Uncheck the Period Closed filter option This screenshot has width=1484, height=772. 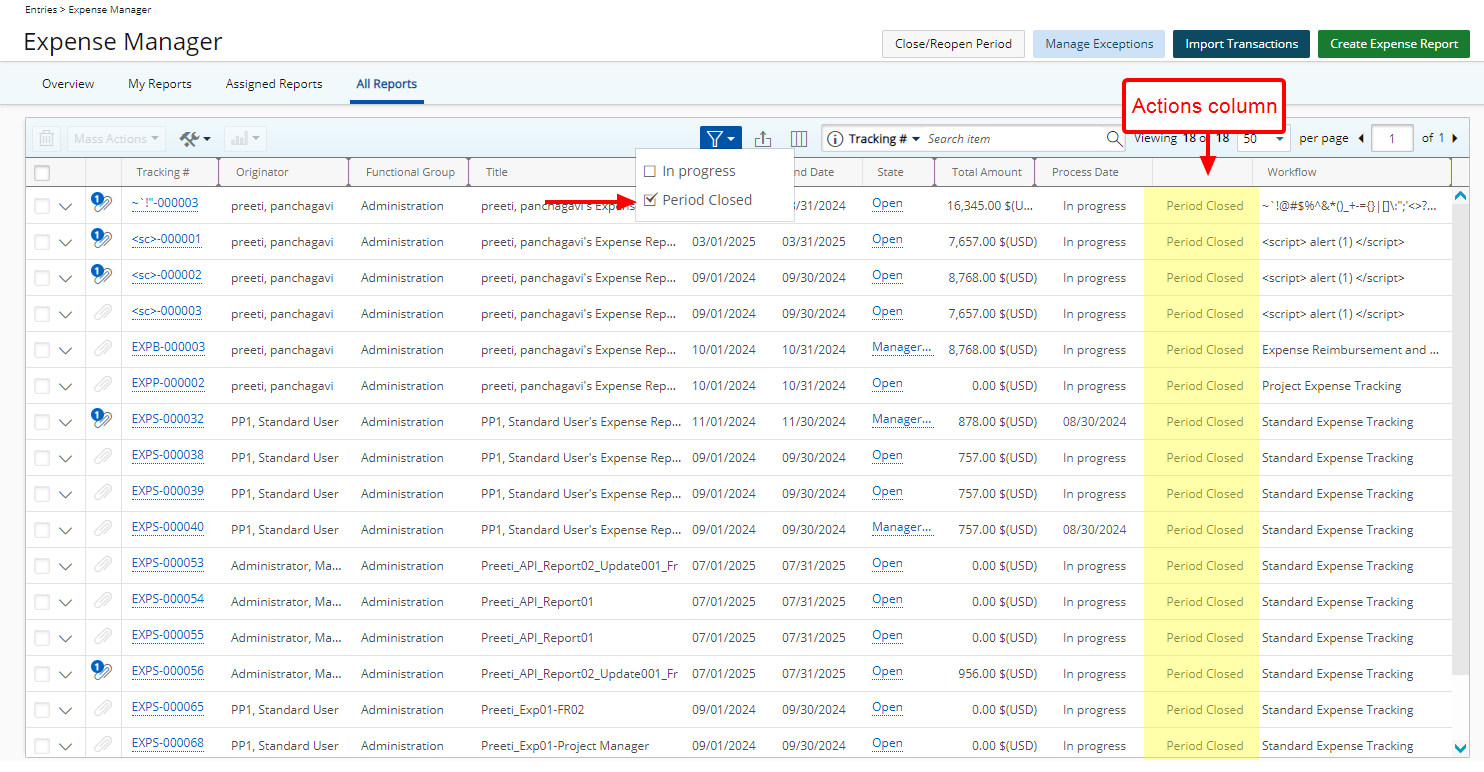coord(650,200)
